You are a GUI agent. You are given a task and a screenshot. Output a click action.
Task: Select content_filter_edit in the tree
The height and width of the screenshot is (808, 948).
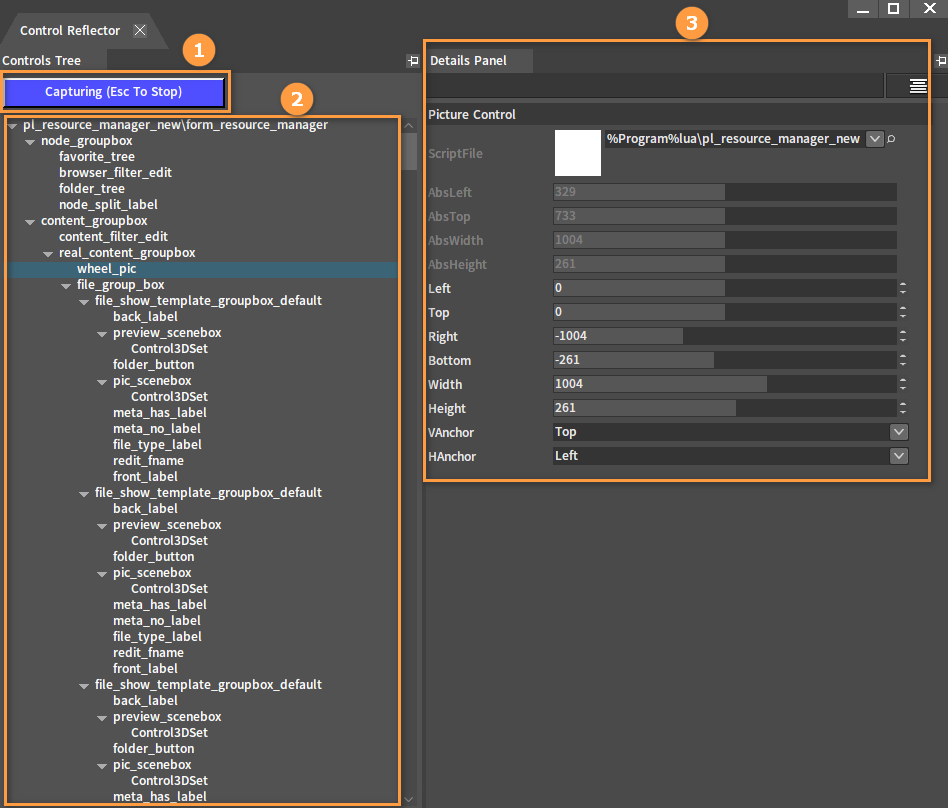tap(114, 236)
